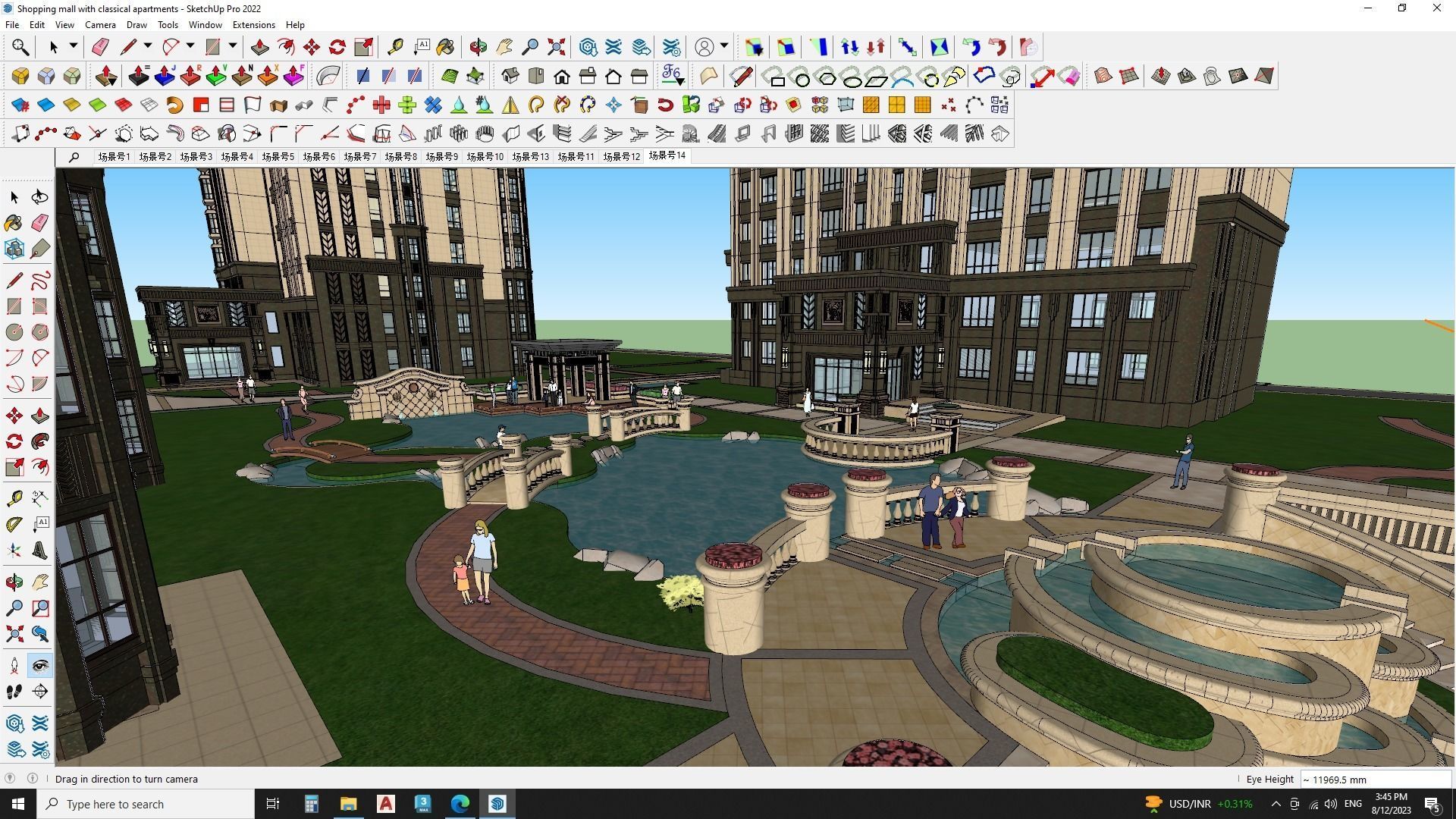1456x819 pixels.
Task: Select the Make Component tool in left toolbar
Action: pyautogui.click(x=14, y=249)
